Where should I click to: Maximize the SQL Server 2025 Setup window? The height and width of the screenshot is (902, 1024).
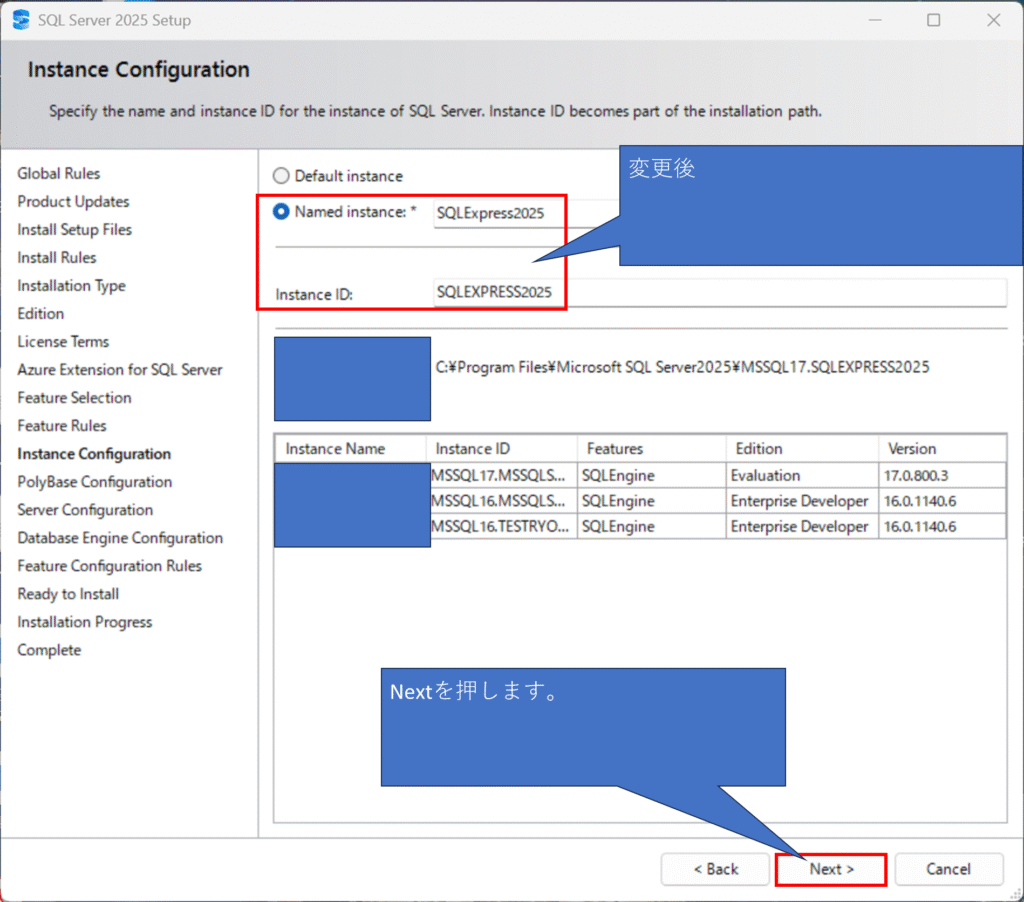pyautogui.click(x=934, y=20)
